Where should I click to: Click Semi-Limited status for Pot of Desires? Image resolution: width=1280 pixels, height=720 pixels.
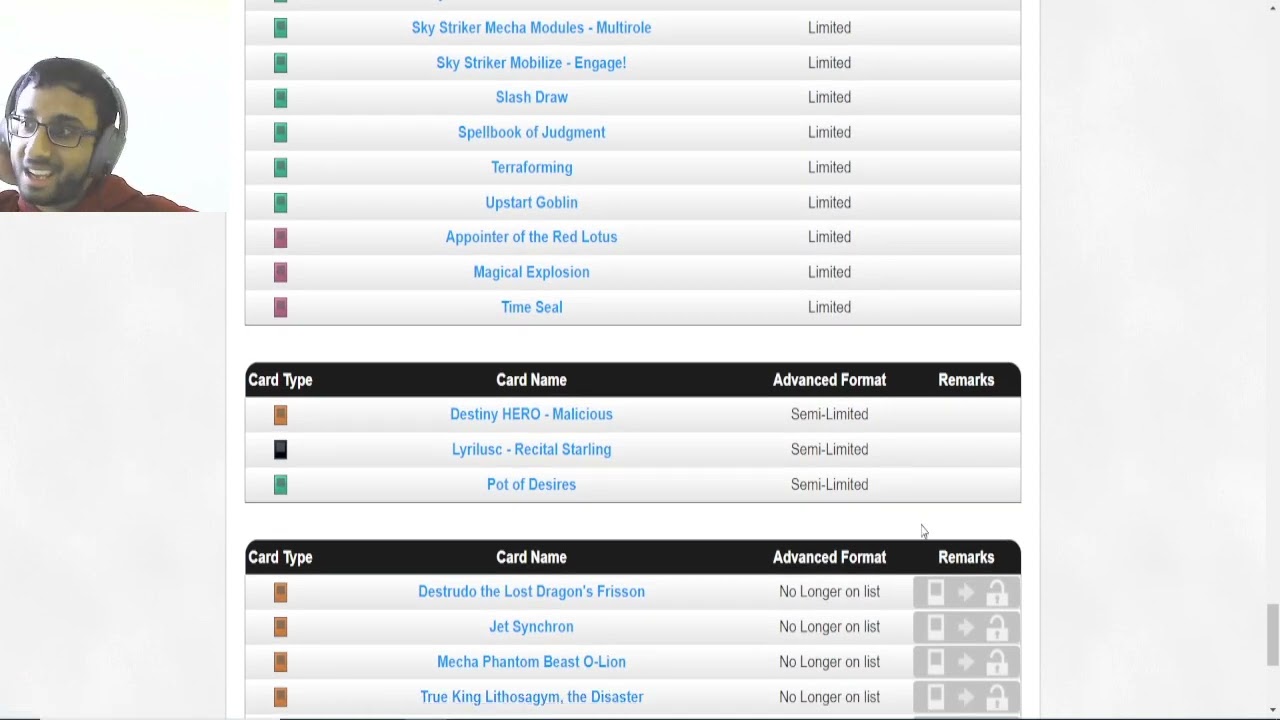(829, 484)
